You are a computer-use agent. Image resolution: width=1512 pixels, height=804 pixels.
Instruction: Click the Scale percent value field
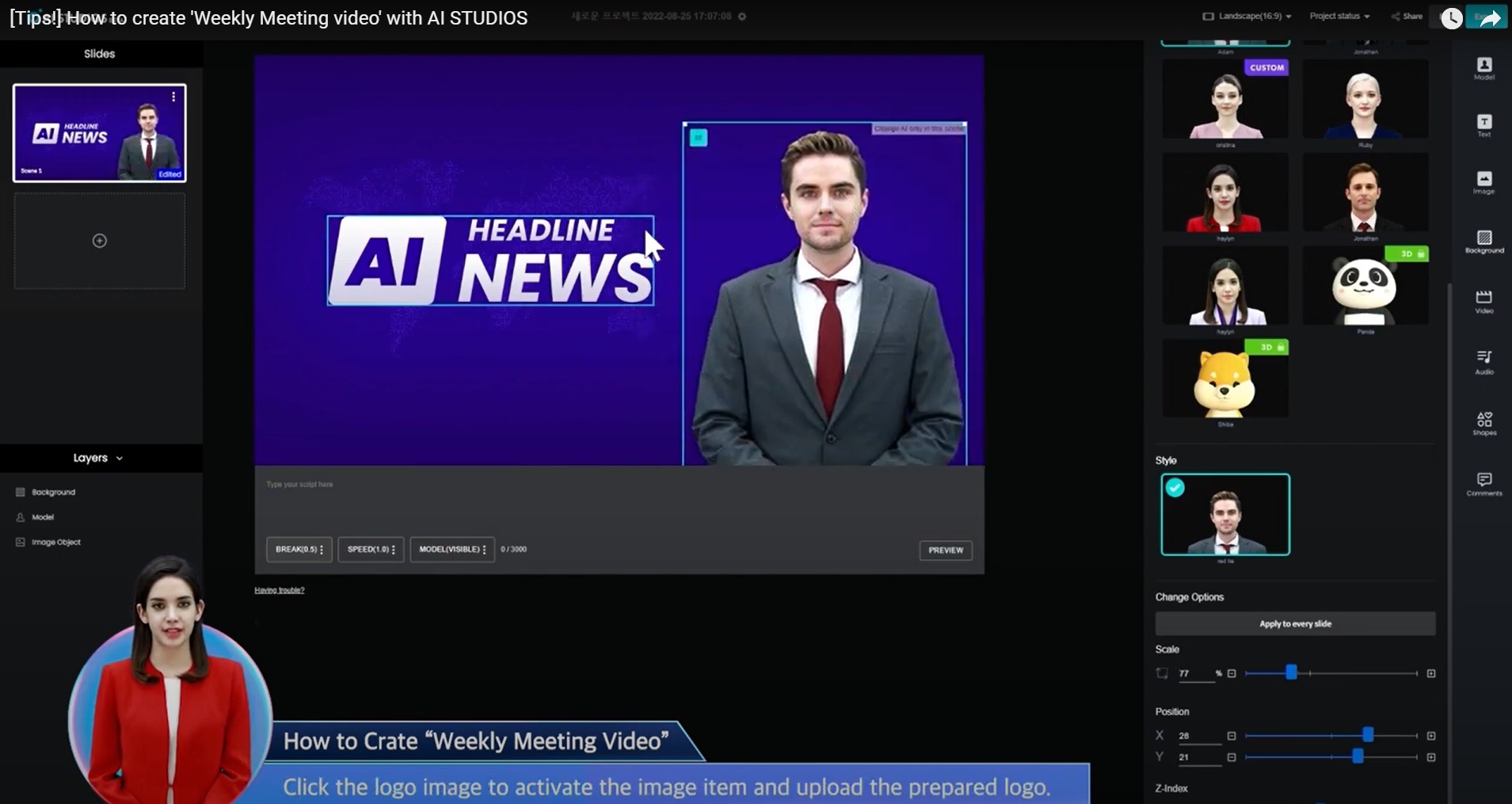coord(1196,673)
